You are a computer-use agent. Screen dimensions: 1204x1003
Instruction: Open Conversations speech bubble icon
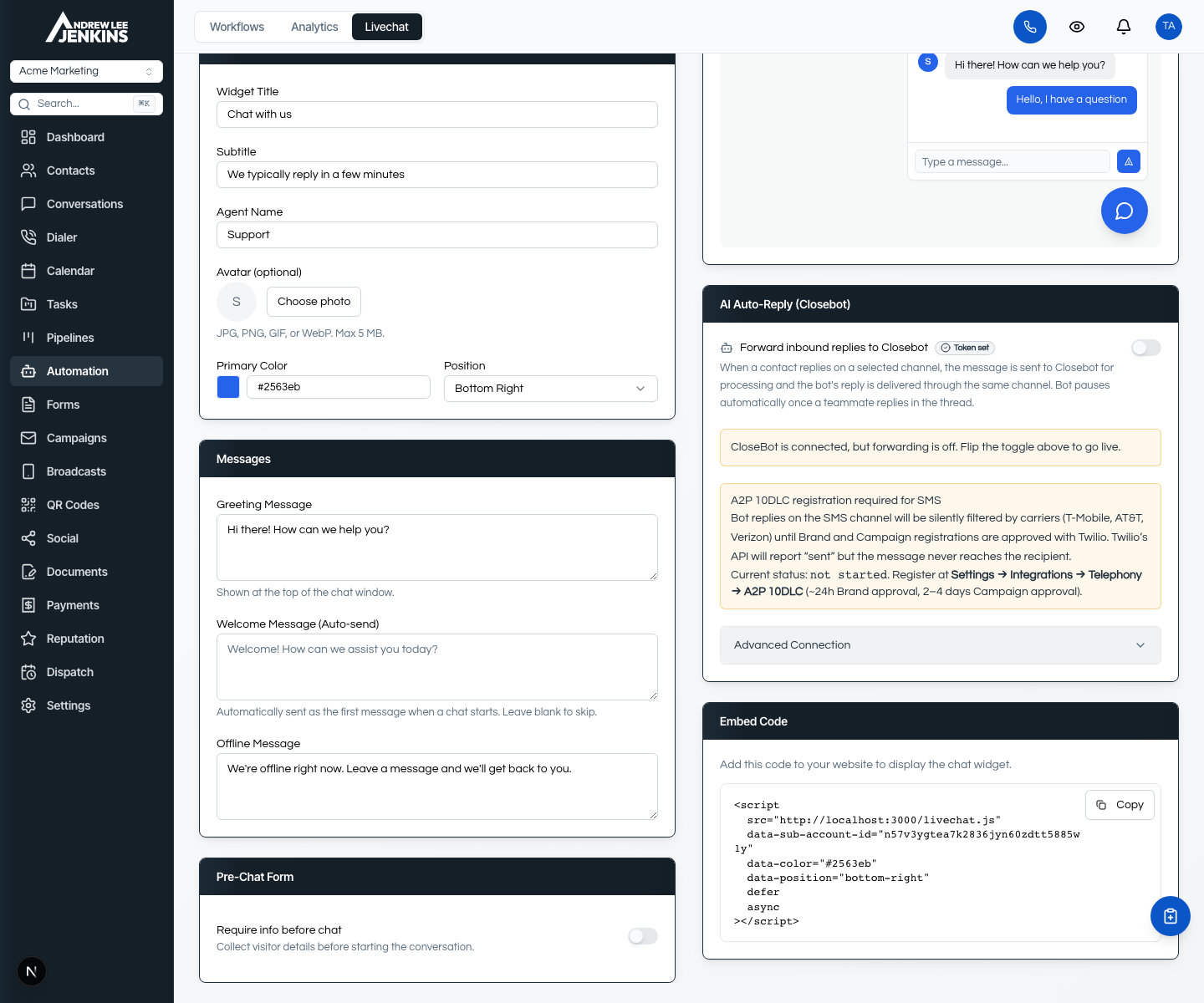(x=28, y=204)
